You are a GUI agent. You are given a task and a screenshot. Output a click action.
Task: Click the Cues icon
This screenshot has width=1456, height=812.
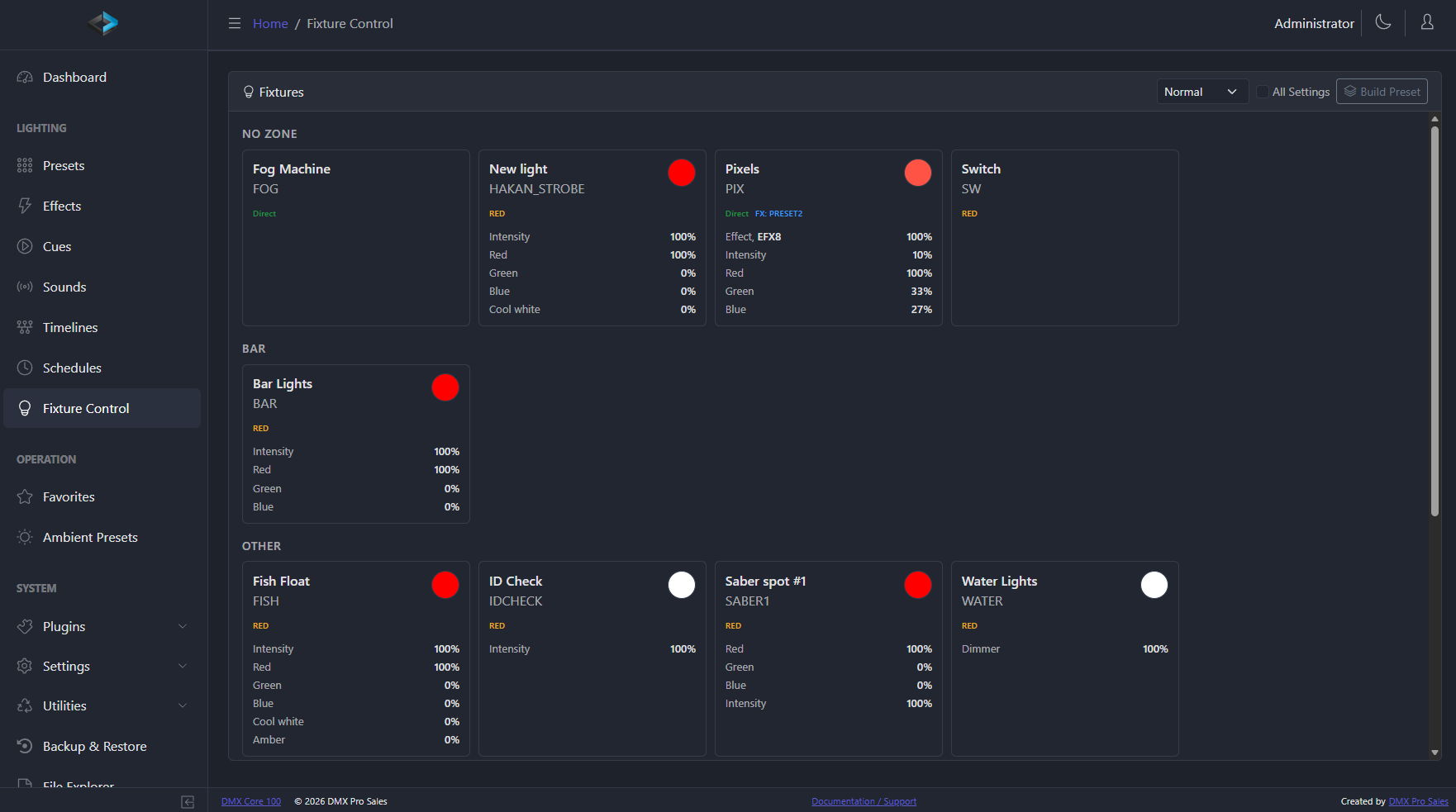click(25, 246)
